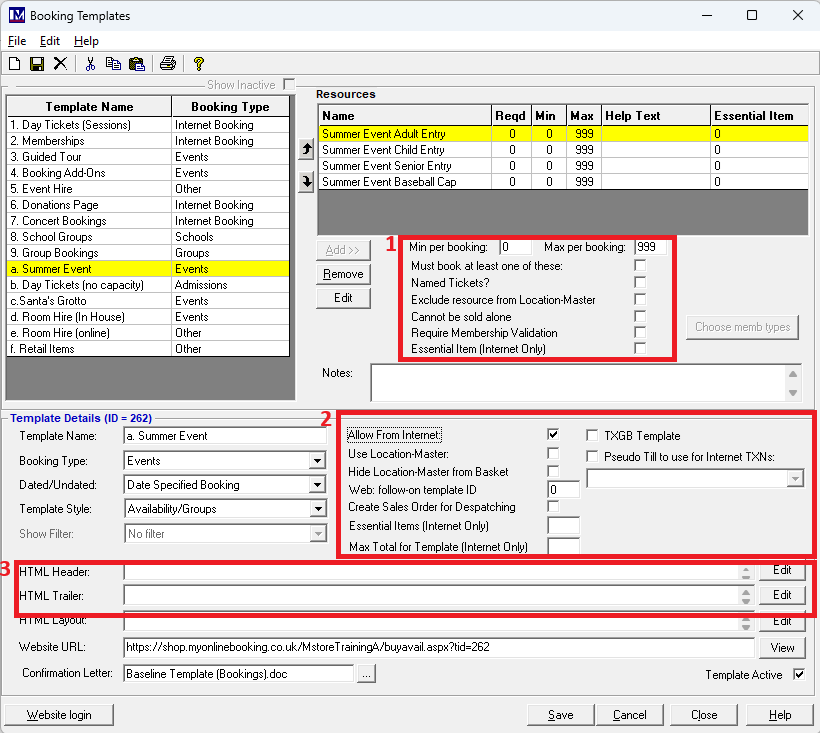Select 'Summer Event Baseball Cap' resource
The image size is (820, 733).
point(563,182)
